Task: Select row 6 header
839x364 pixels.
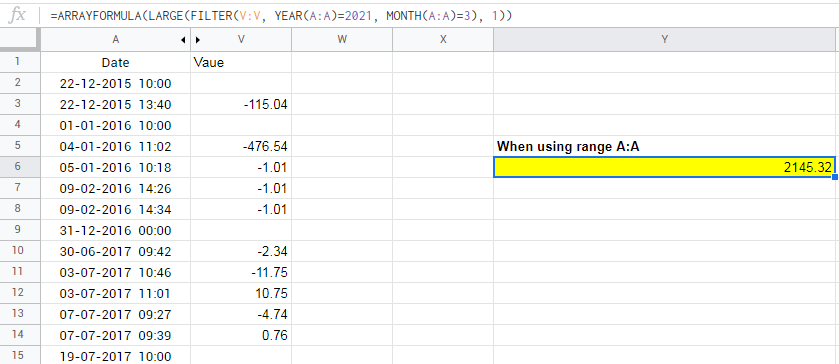Action: coord(20,167)
